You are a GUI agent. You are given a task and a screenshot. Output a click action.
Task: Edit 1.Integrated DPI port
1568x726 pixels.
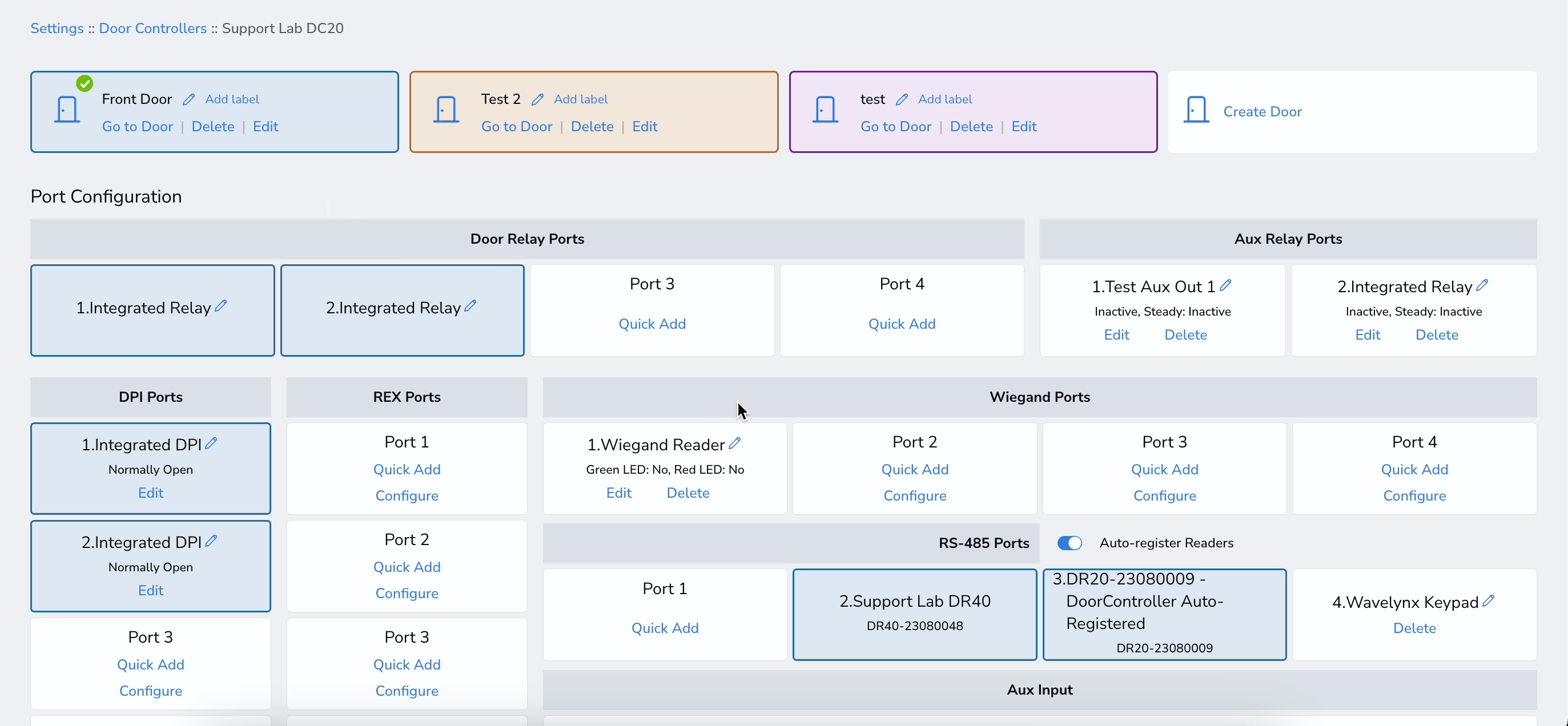click(x=150, y=493)
